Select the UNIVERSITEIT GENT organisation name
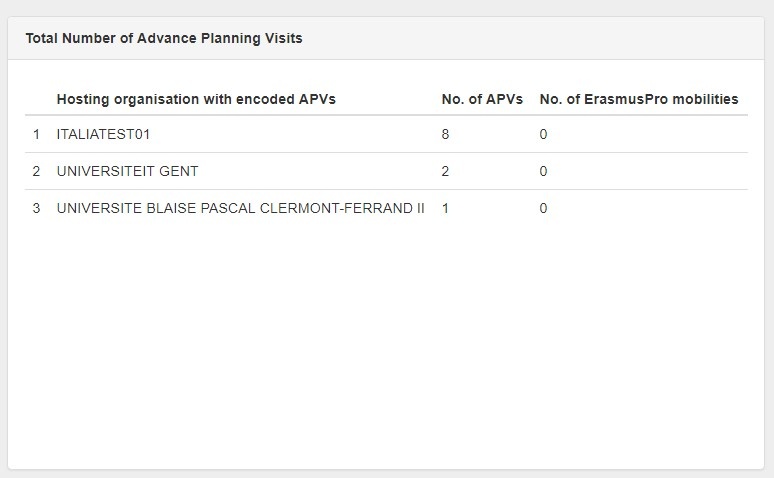This screenshot has width=774, height=478. [x=127, y=171]
